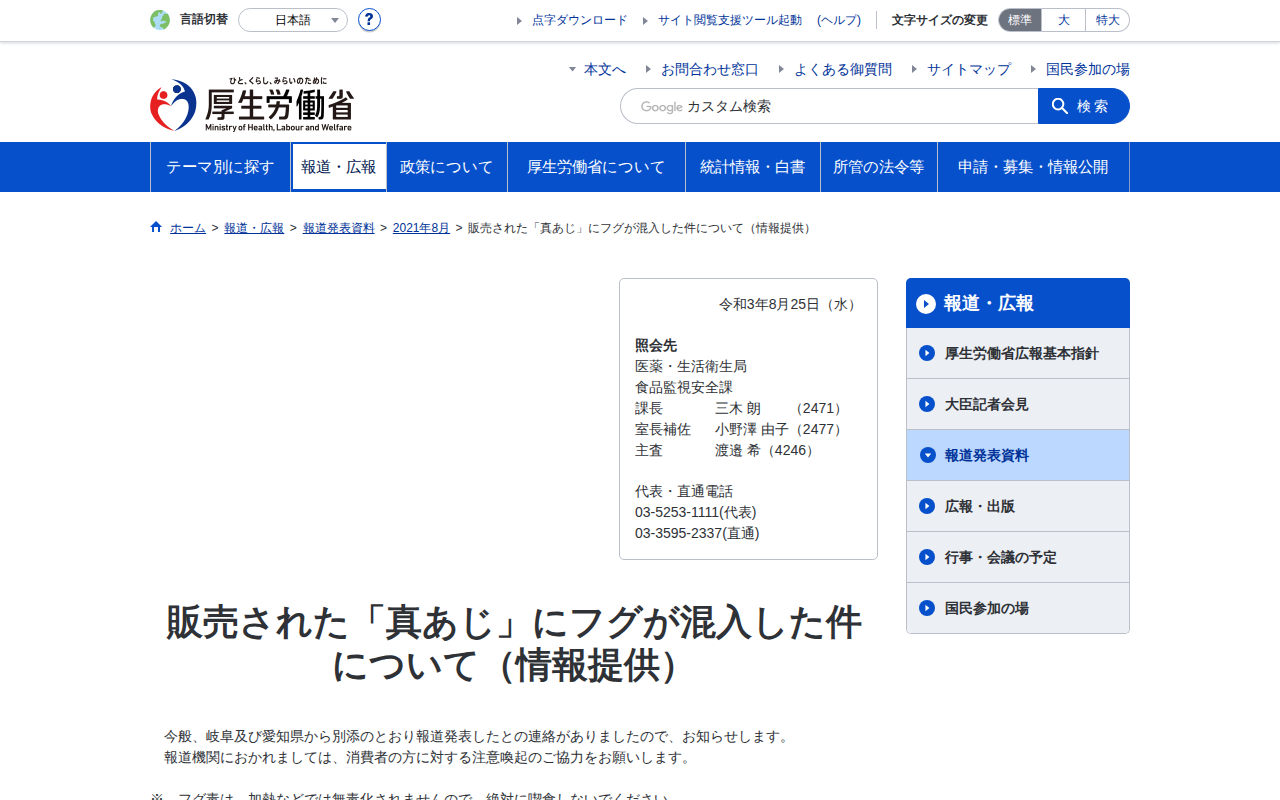Jump to 本文へ link
Viewport: 1280px width, 800px height.
[605, 69]
